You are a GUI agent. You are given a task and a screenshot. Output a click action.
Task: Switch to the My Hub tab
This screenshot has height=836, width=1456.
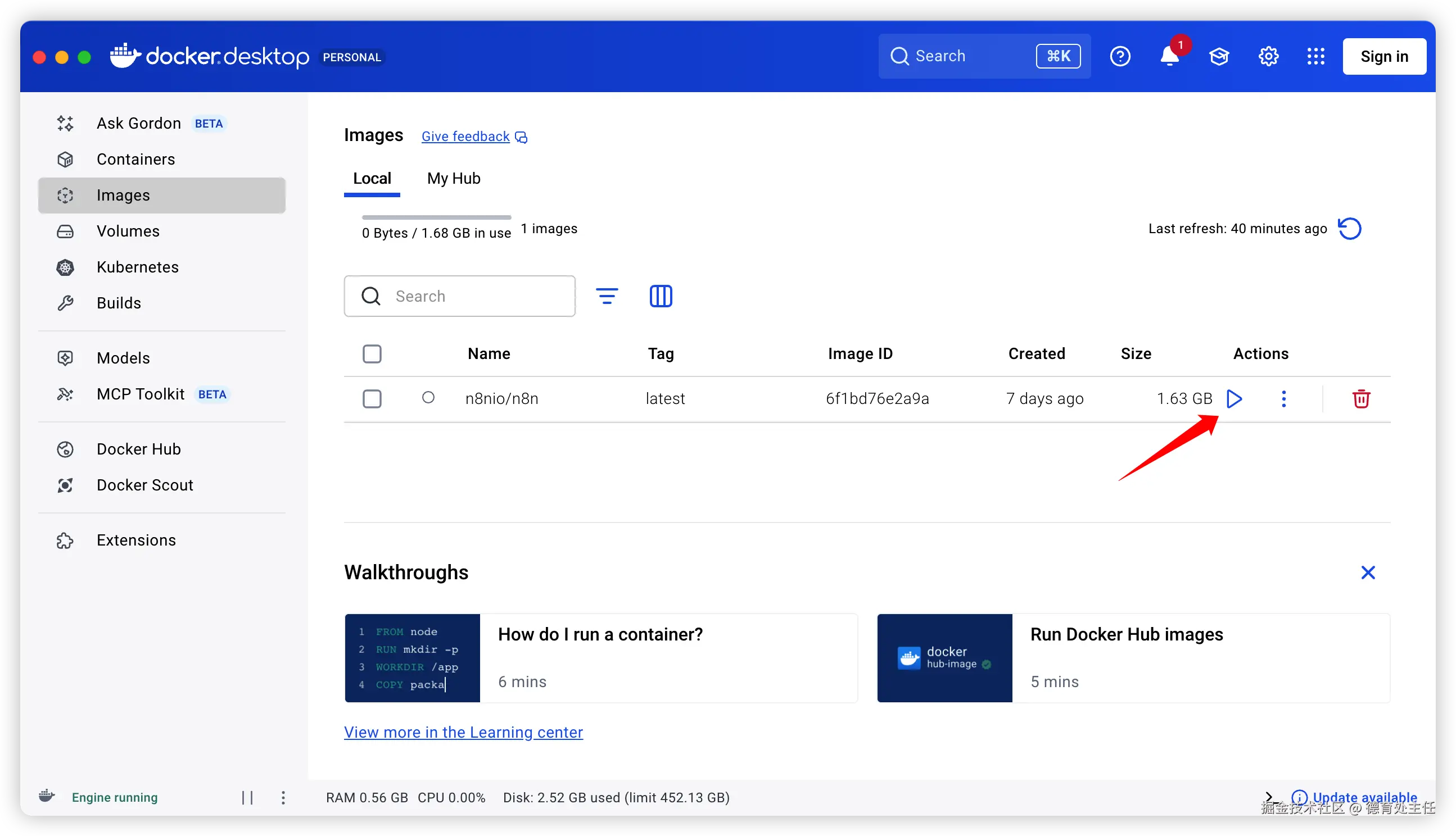[x=453, y=179]
